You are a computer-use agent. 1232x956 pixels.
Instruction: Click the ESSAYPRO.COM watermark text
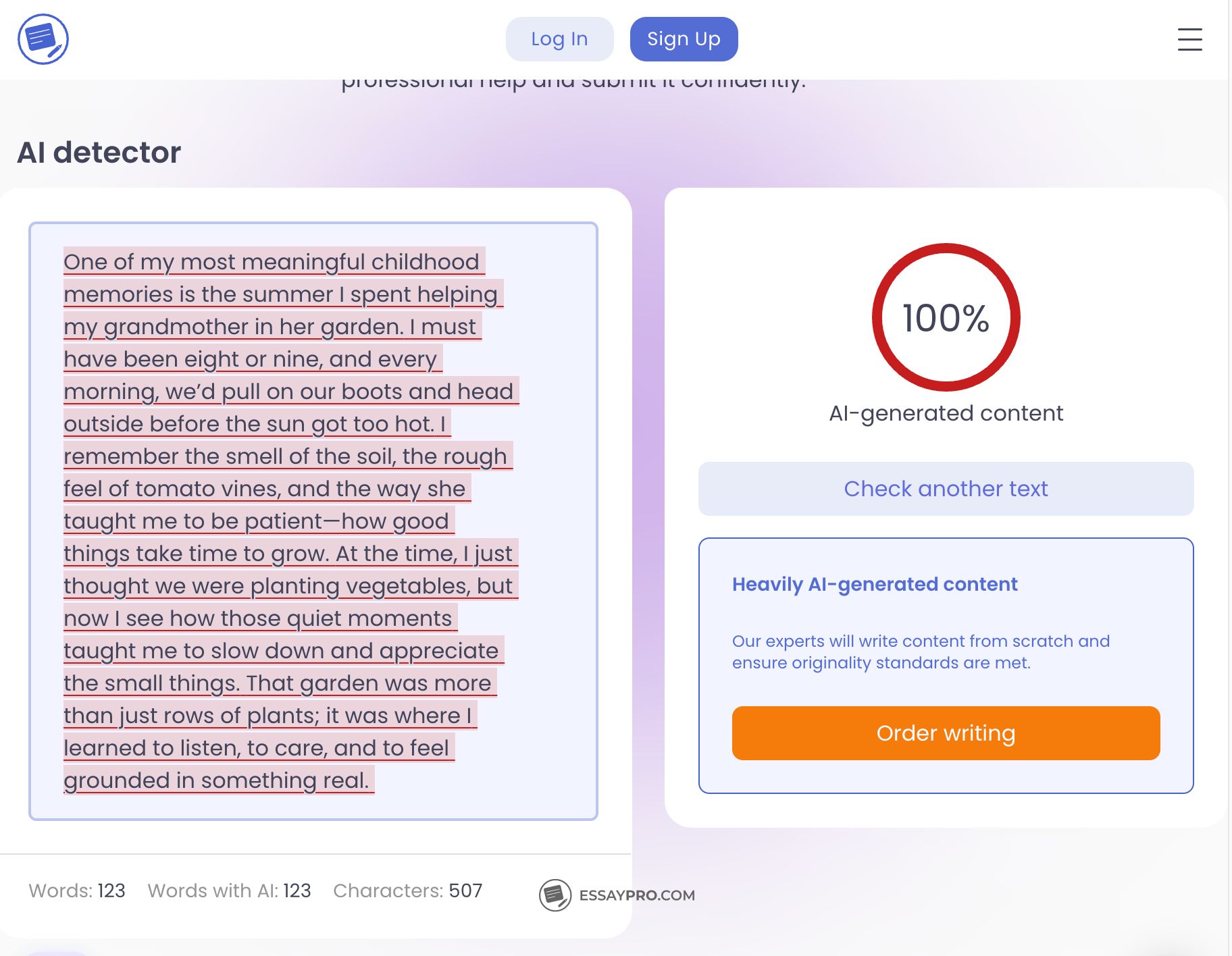coord(636,895)
